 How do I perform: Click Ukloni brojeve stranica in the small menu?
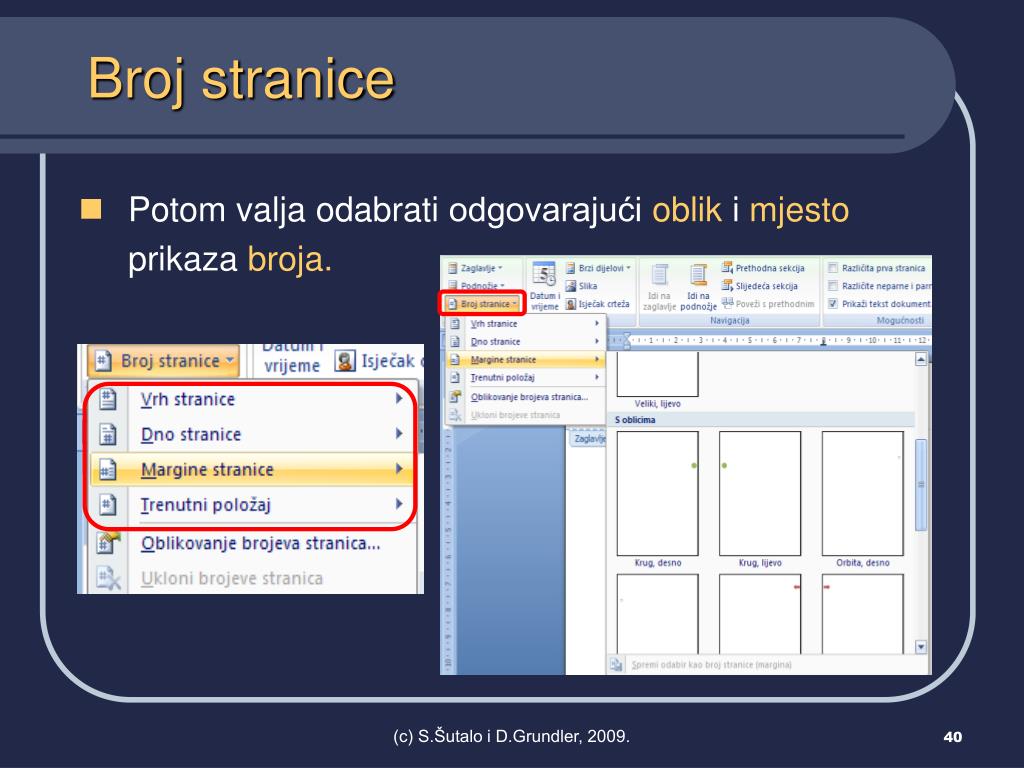coord(526,415)
